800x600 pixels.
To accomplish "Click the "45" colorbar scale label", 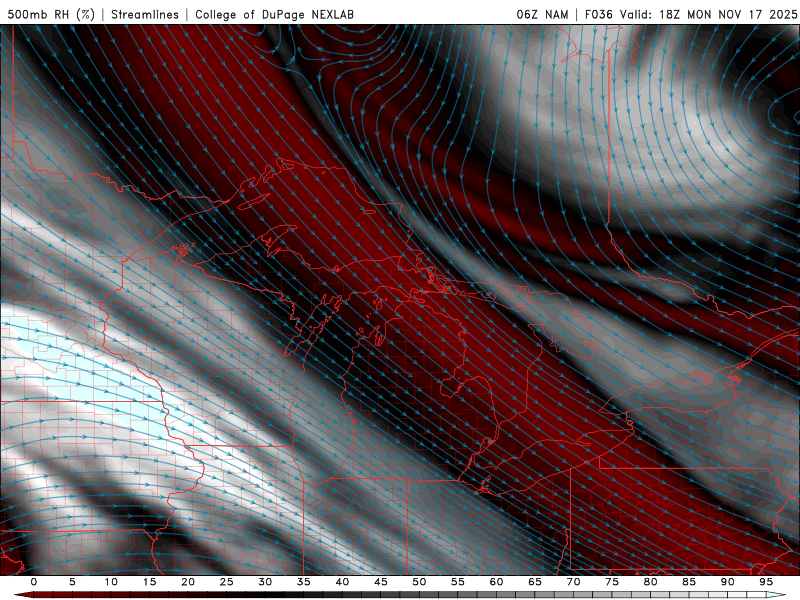I will tap(381, 582).
